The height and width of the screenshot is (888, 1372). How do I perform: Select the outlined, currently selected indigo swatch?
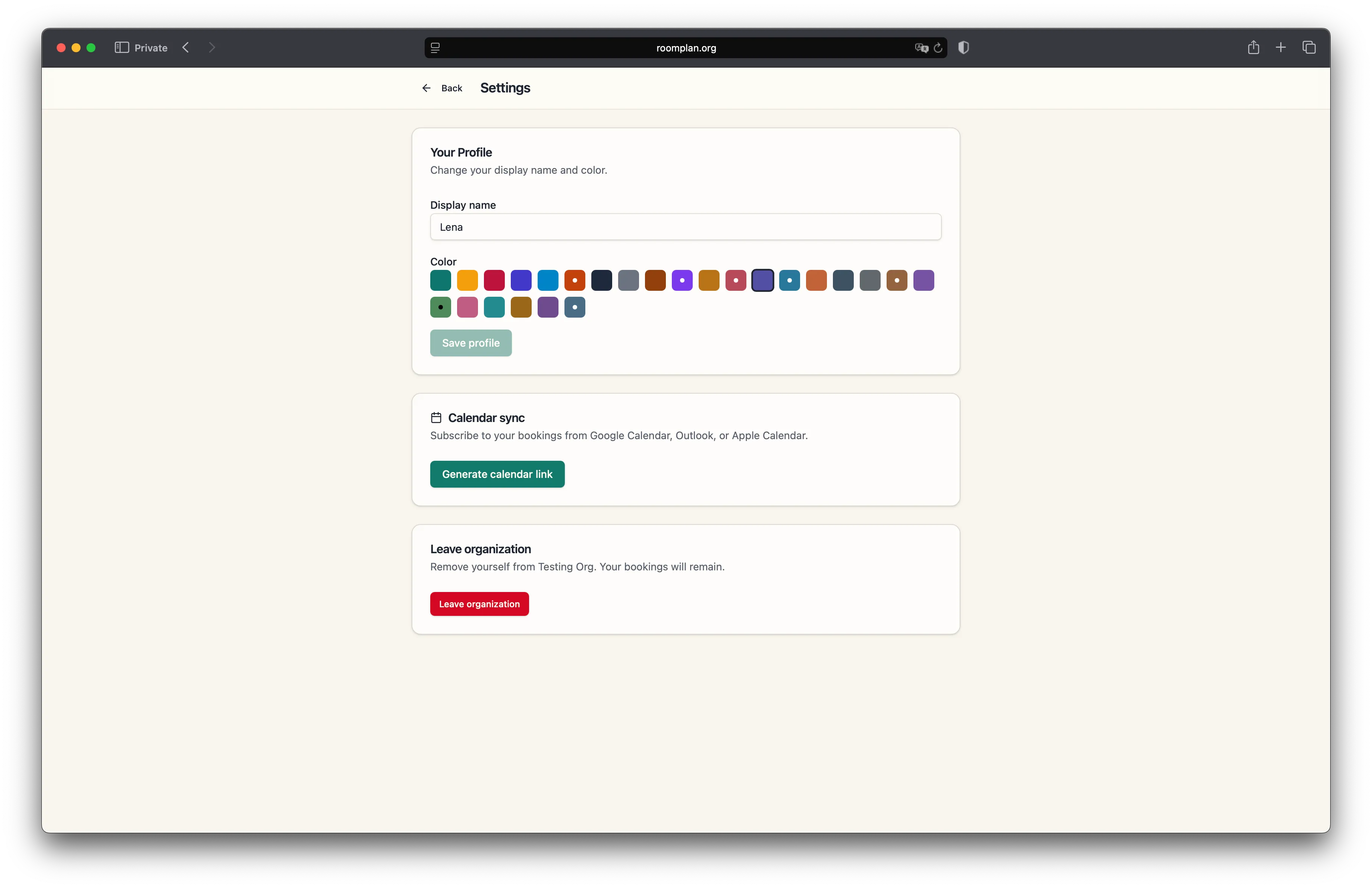[763, 281]
